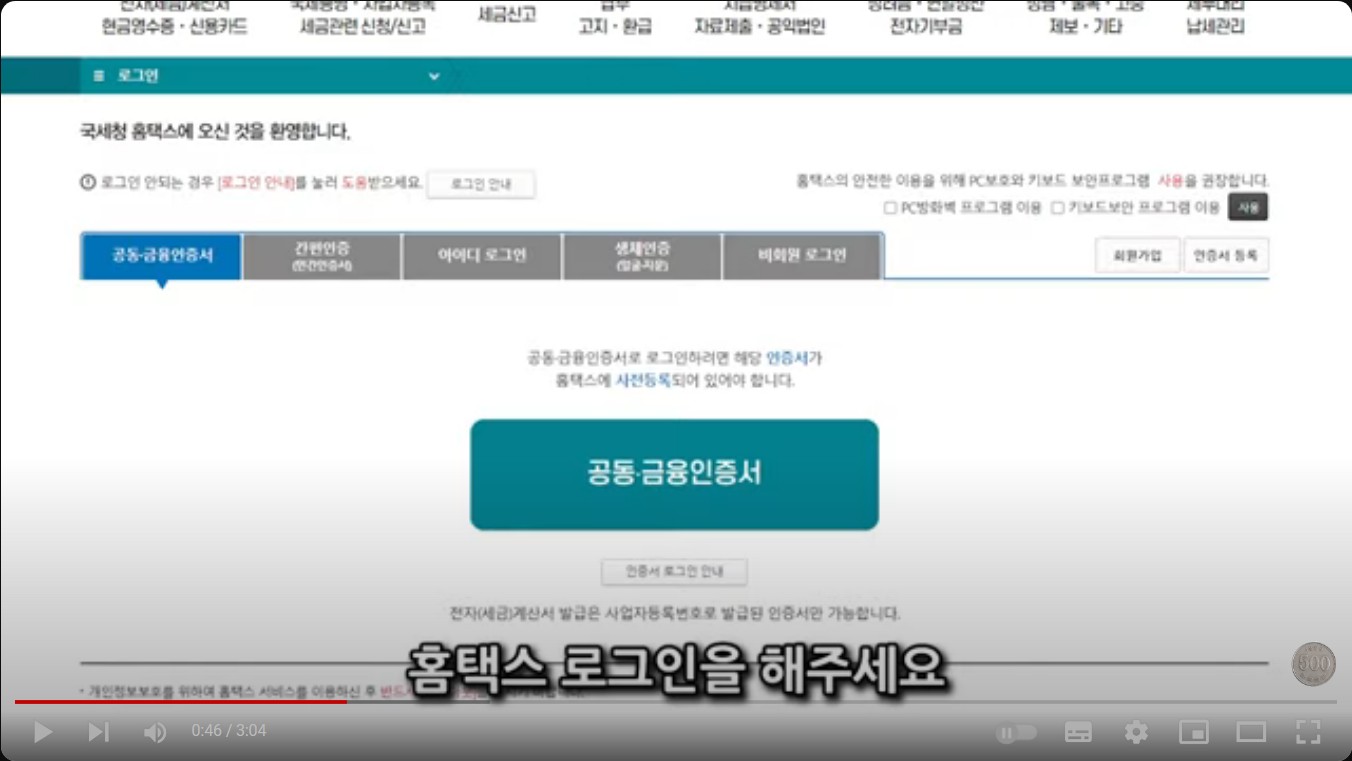
Task: Switch to the 간편인증 tab
Action: point(322,256)
